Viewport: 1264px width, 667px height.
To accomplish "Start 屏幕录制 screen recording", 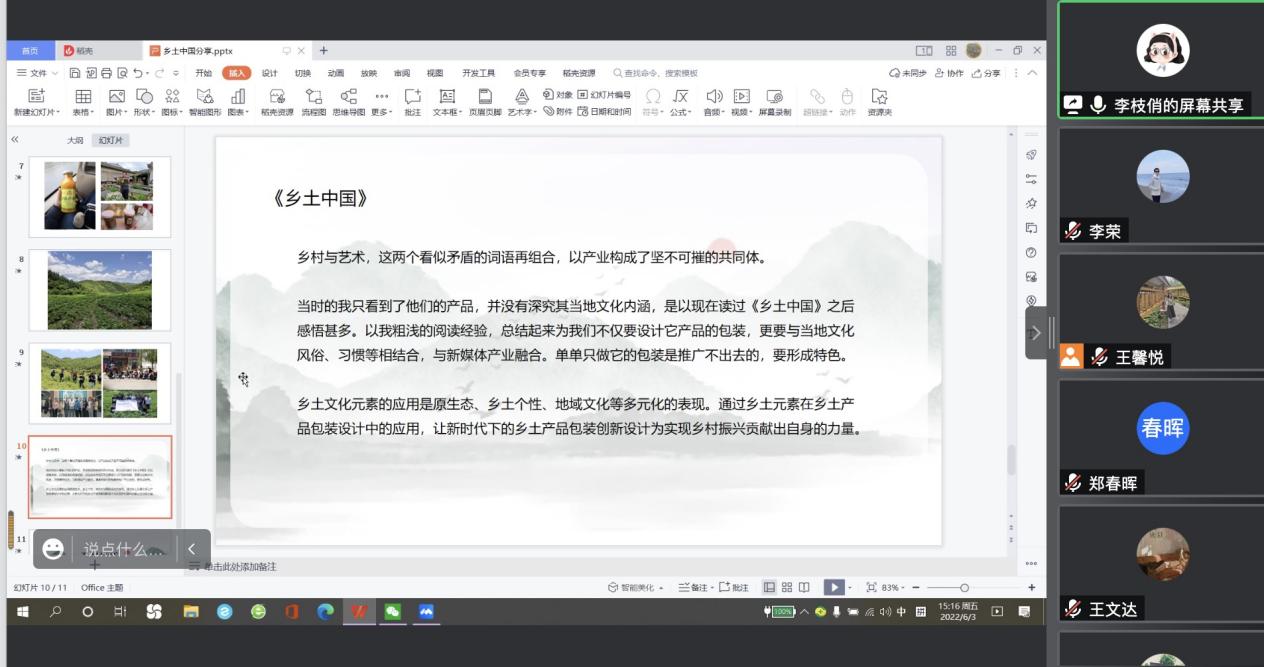I will click(x=773, y=101).
